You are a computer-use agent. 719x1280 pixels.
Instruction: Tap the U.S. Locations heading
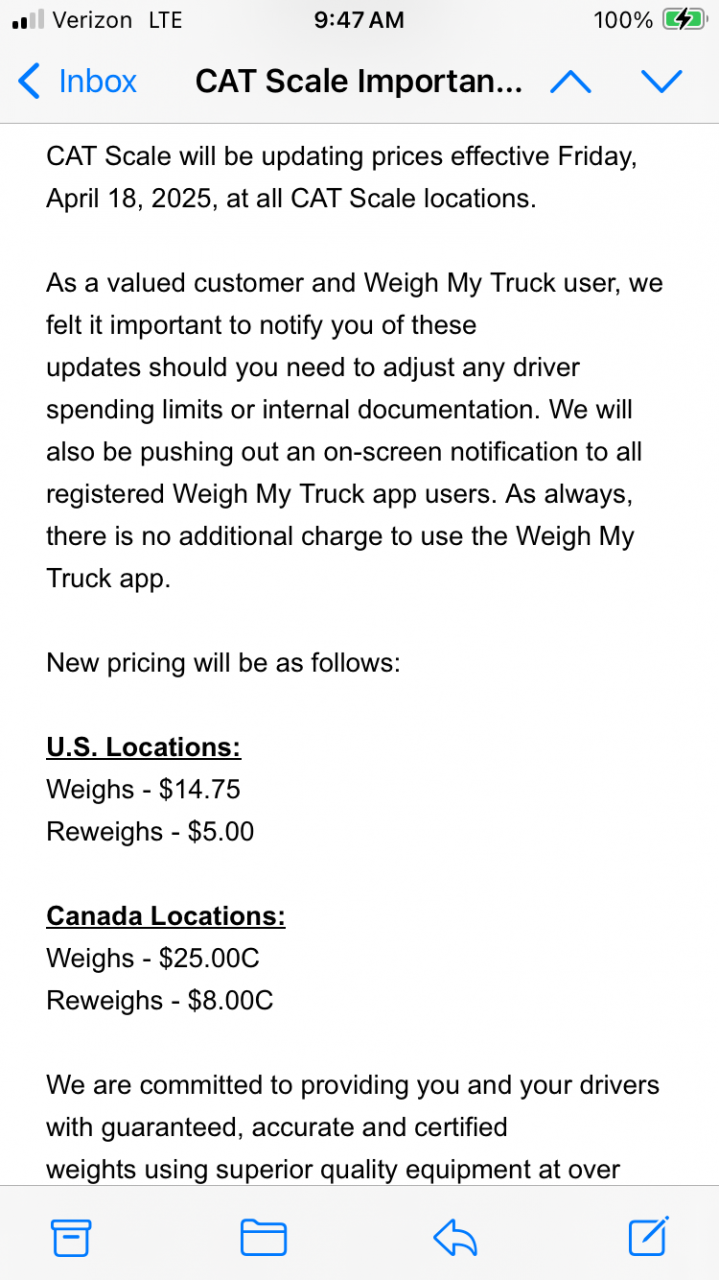click(144, 747)
